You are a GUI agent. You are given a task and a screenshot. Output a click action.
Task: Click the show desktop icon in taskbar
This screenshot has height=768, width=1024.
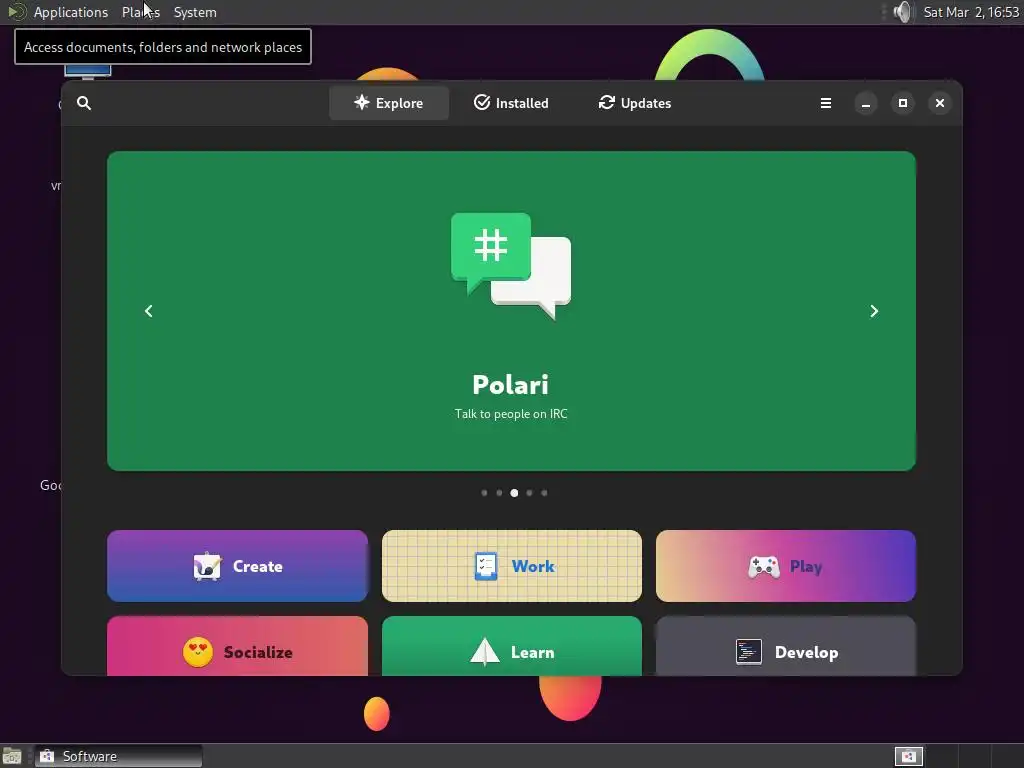tap(12, 756)
